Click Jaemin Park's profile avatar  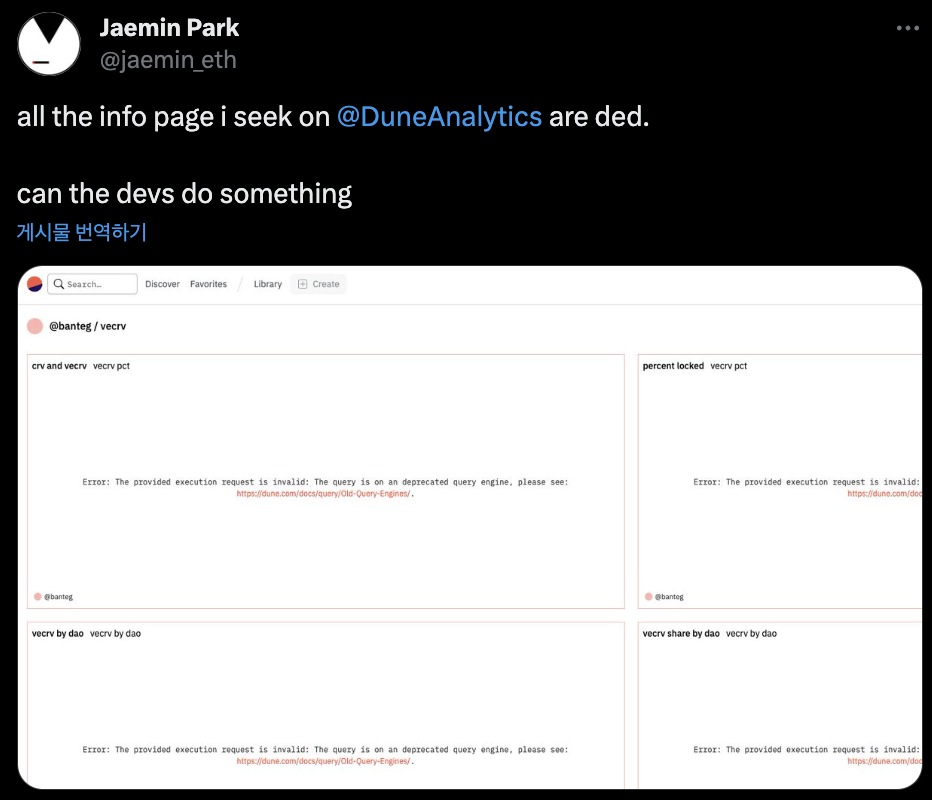coord(49,44)
